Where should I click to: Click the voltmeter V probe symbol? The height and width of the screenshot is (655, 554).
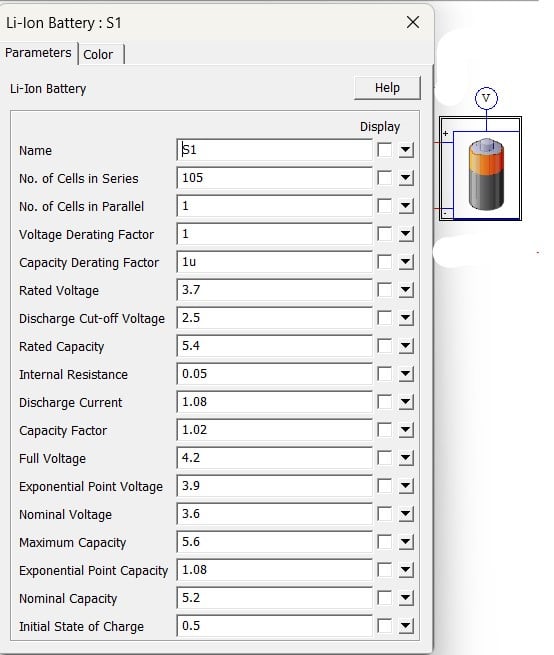486,99
